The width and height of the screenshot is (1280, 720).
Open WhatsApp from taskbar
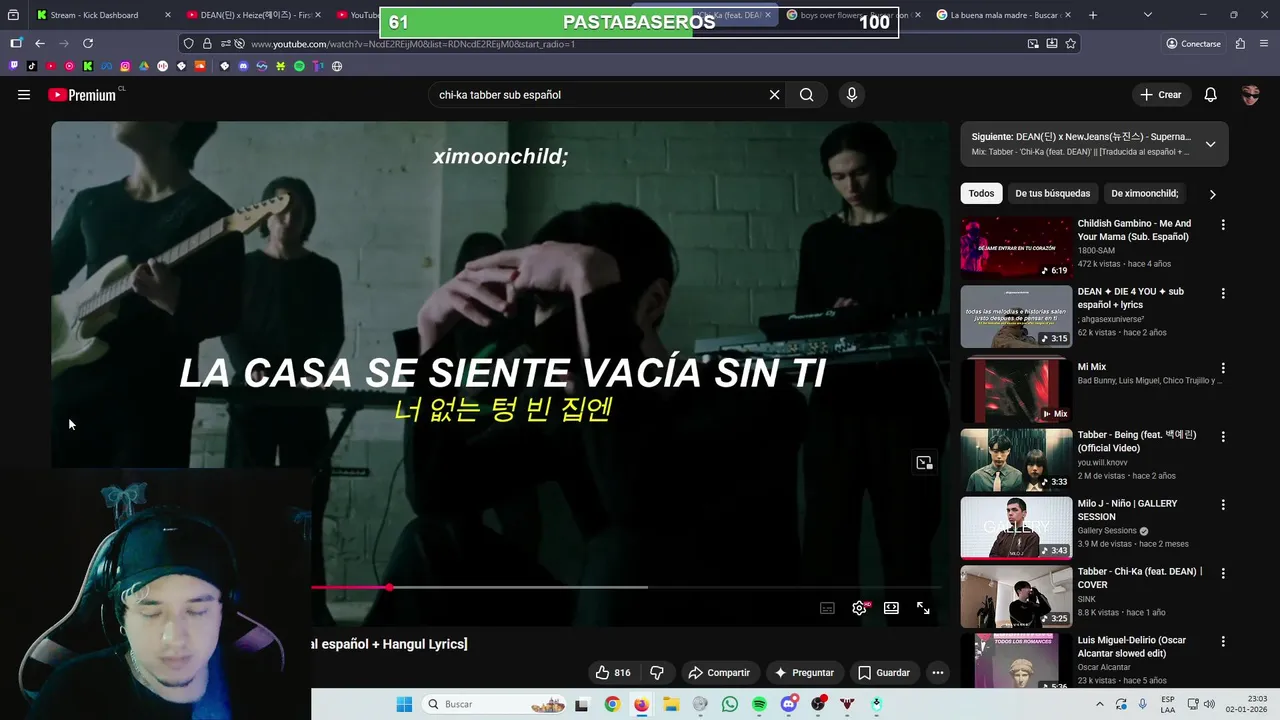click(x=730, y=704)
